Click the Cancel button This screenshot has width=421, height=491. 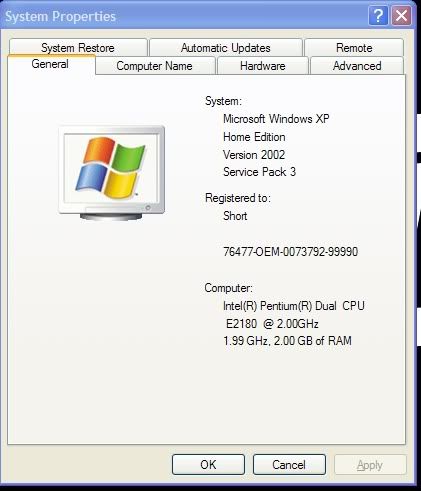click(x=289, y=464)
